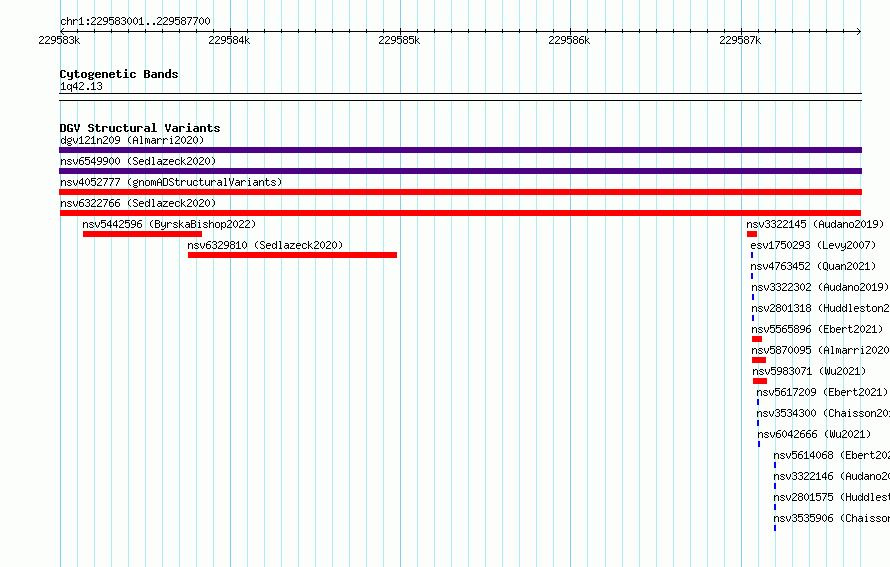
Task: Select nsv3322145 (Audano2019) label
Action: 815,224
